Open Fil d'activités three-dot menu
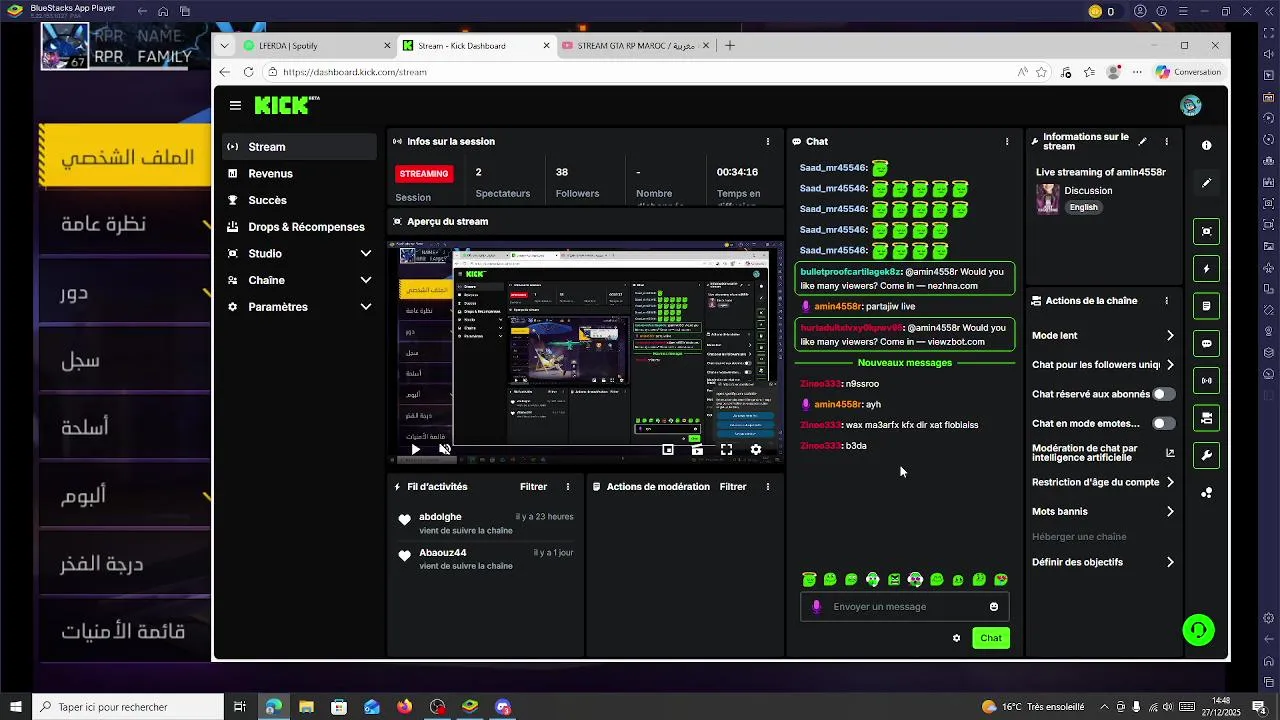Viewport: 1280px width, 720px height. tap(568, 486)
